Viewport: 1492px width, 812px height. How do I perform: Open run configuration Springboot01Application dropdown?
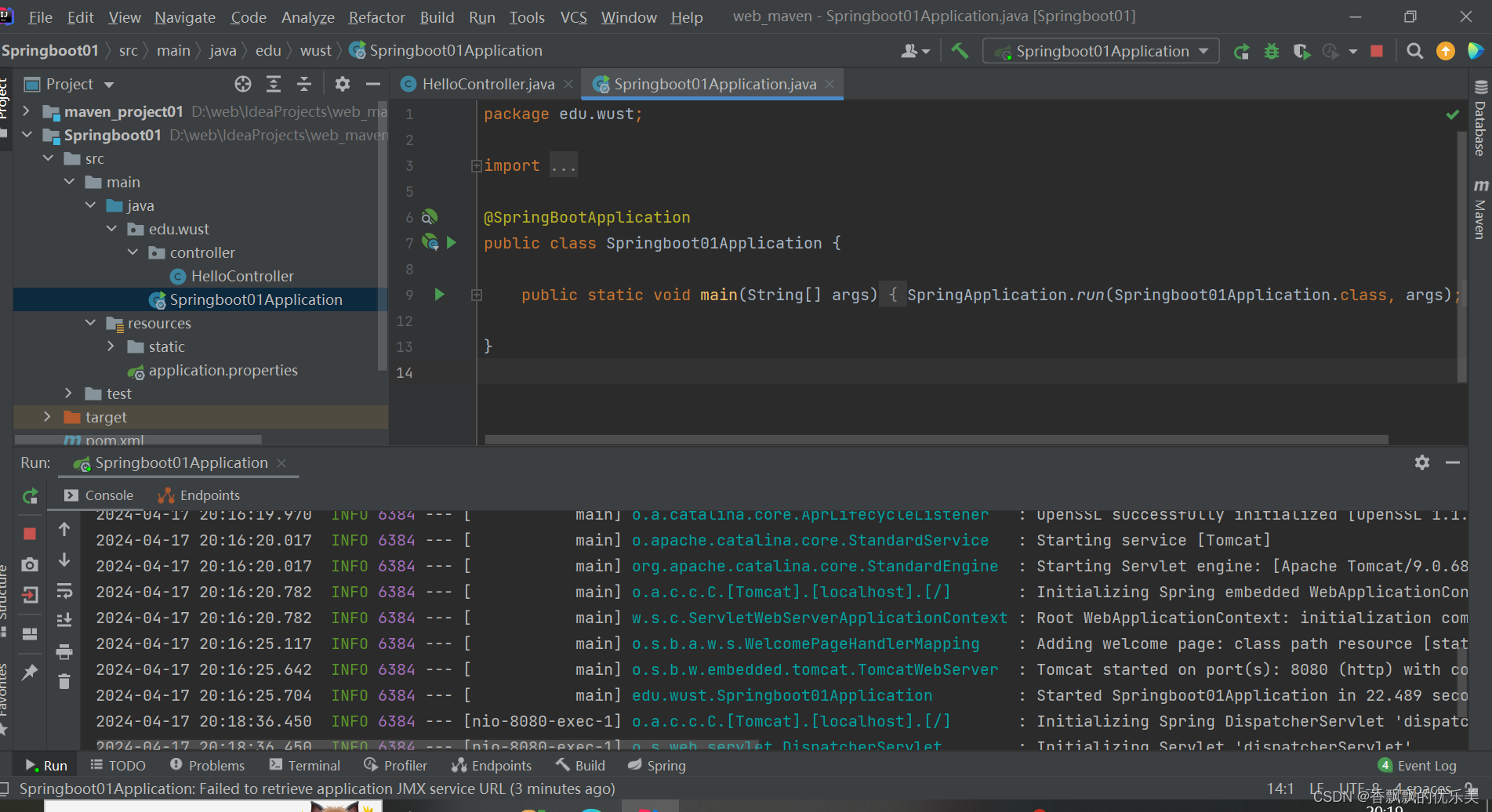(x=1101, y=51)
